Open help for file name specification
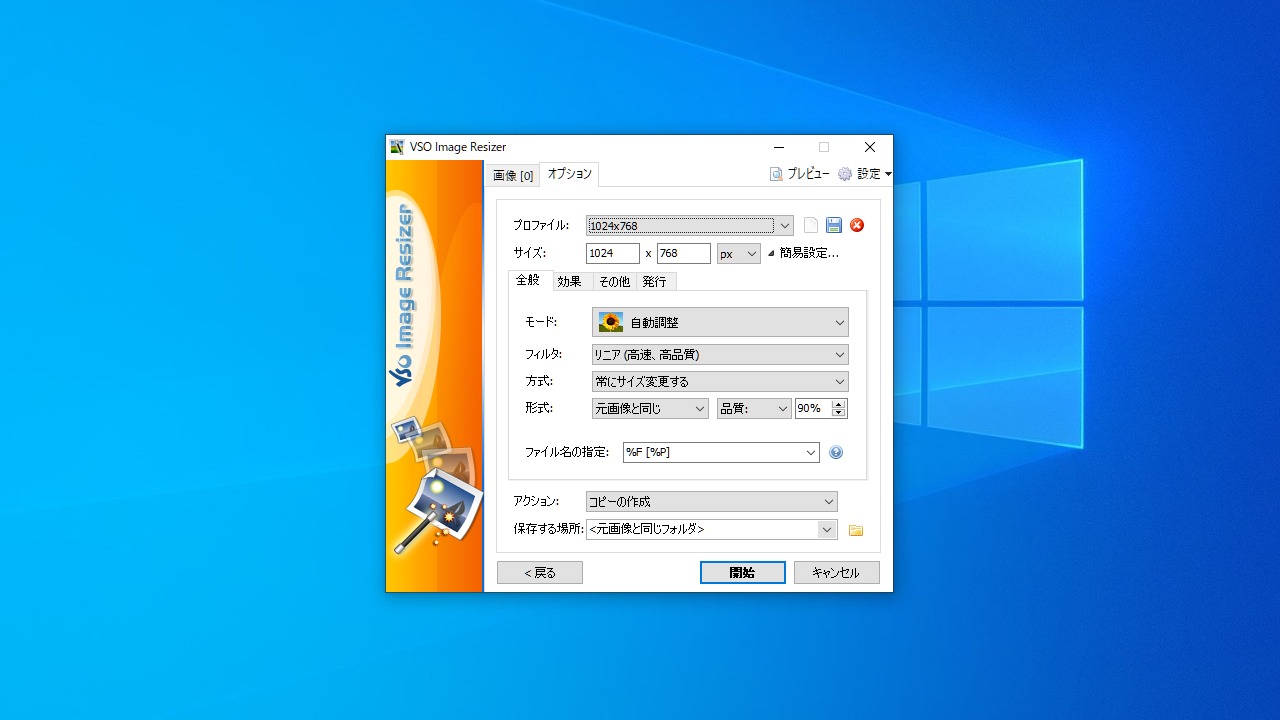The image size is (1280, 720). click(836, 453)
